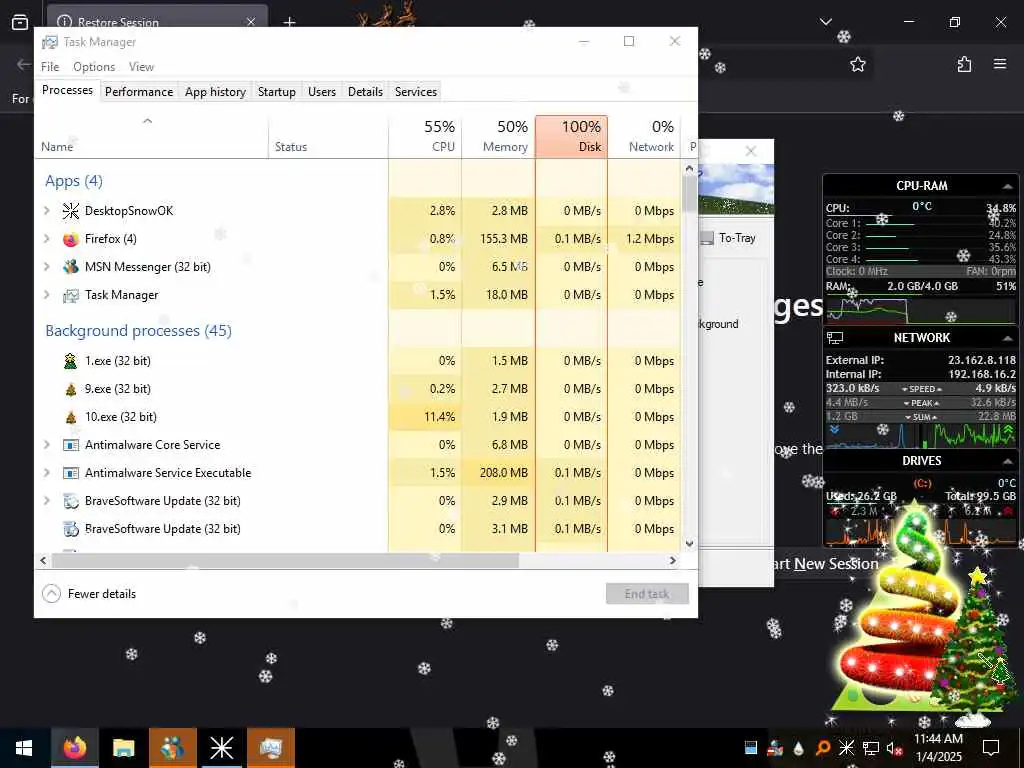
Task: Open the Startup tab
Action: coord(276,91)
